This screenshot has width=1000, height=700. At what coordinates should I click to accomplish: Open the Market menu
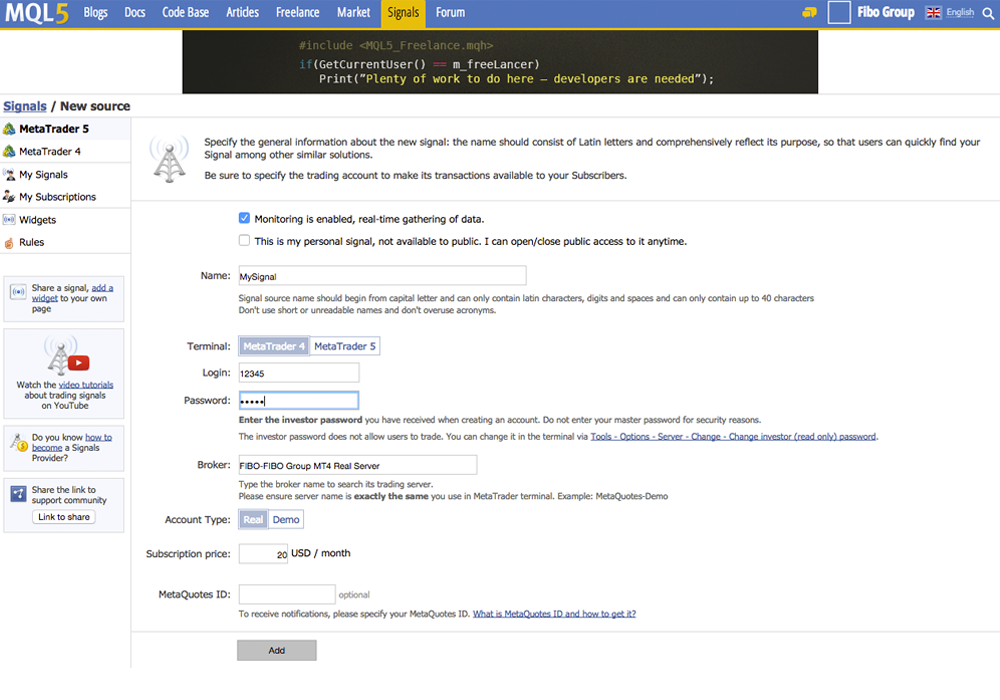pyautogui.click(x=354, y=13)
